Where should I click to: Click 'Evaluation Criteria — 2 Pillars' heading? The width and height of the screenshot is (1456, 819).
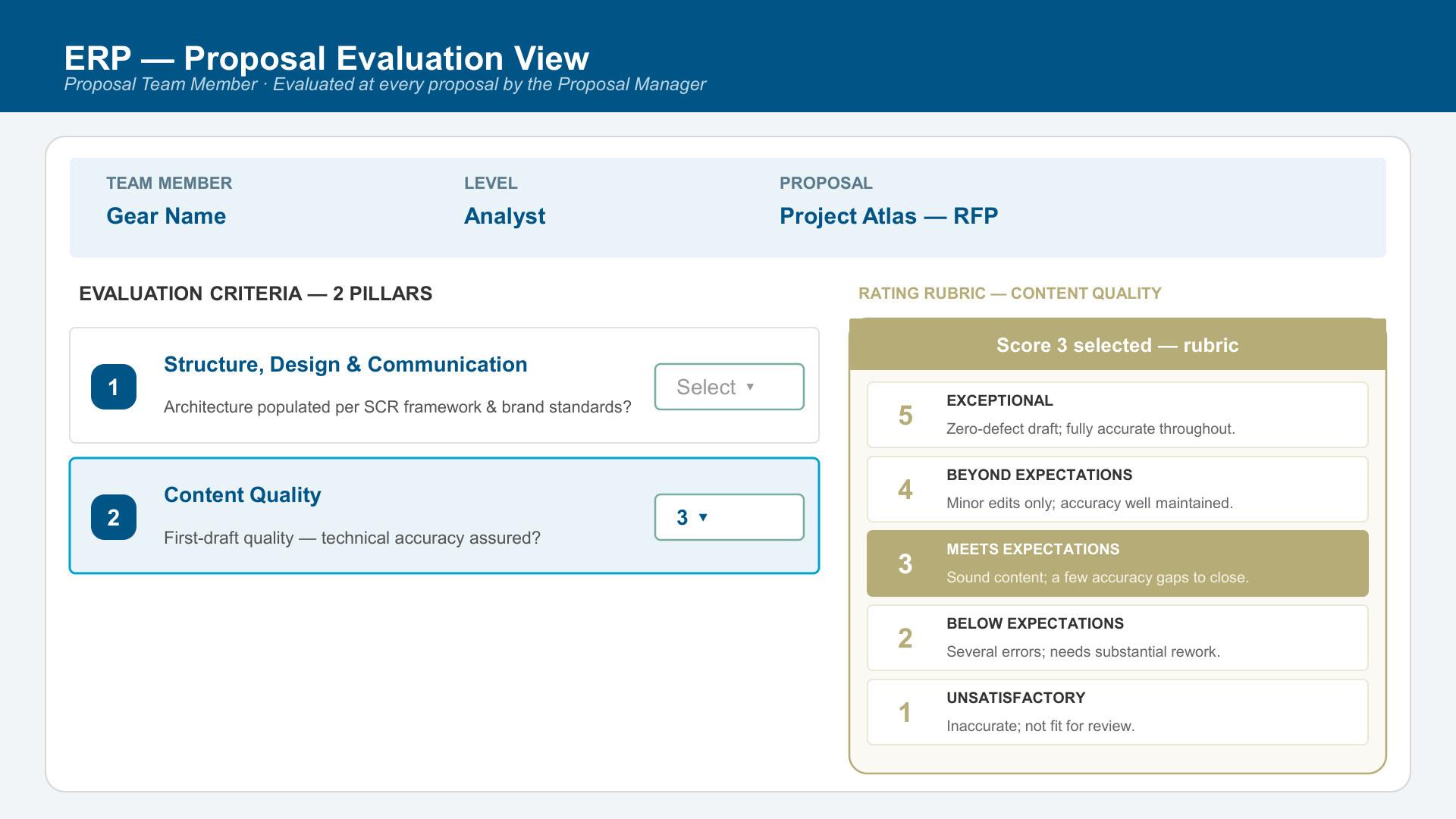pyautogui.click(x=256, y=293)
